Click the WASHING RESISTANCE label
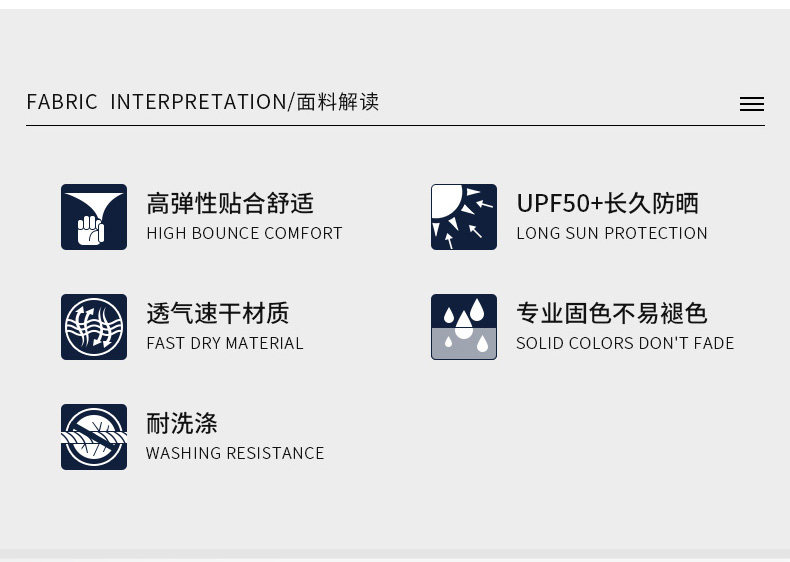This screenshot has height=562, width=790. pos(235,453)
